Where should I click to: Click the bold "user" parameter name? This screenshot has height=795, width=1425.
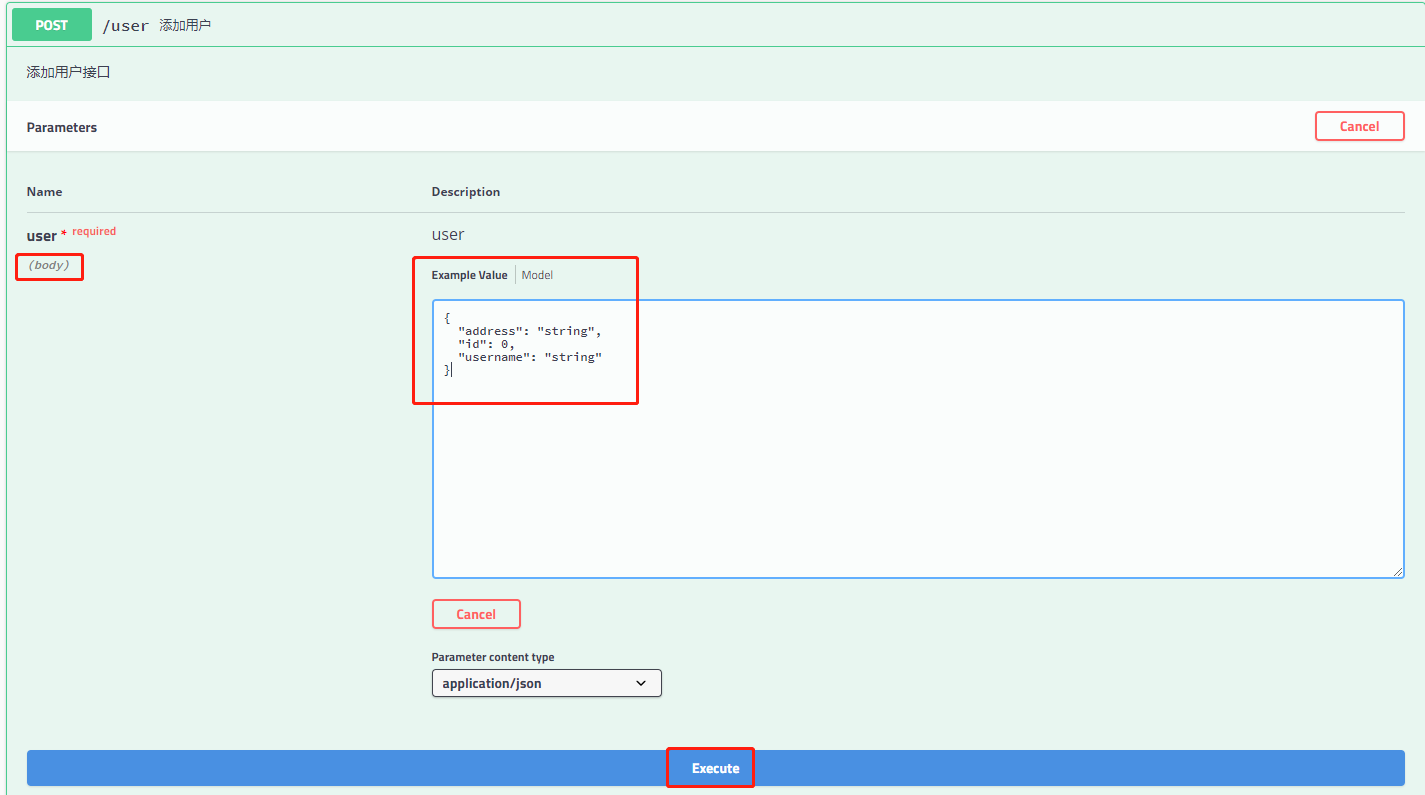pos(42,236)
